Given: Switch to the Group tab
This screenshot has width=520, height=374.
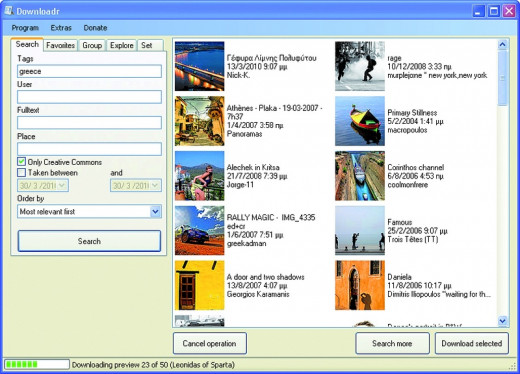Looking at the screenshot, I should [92, 45].
